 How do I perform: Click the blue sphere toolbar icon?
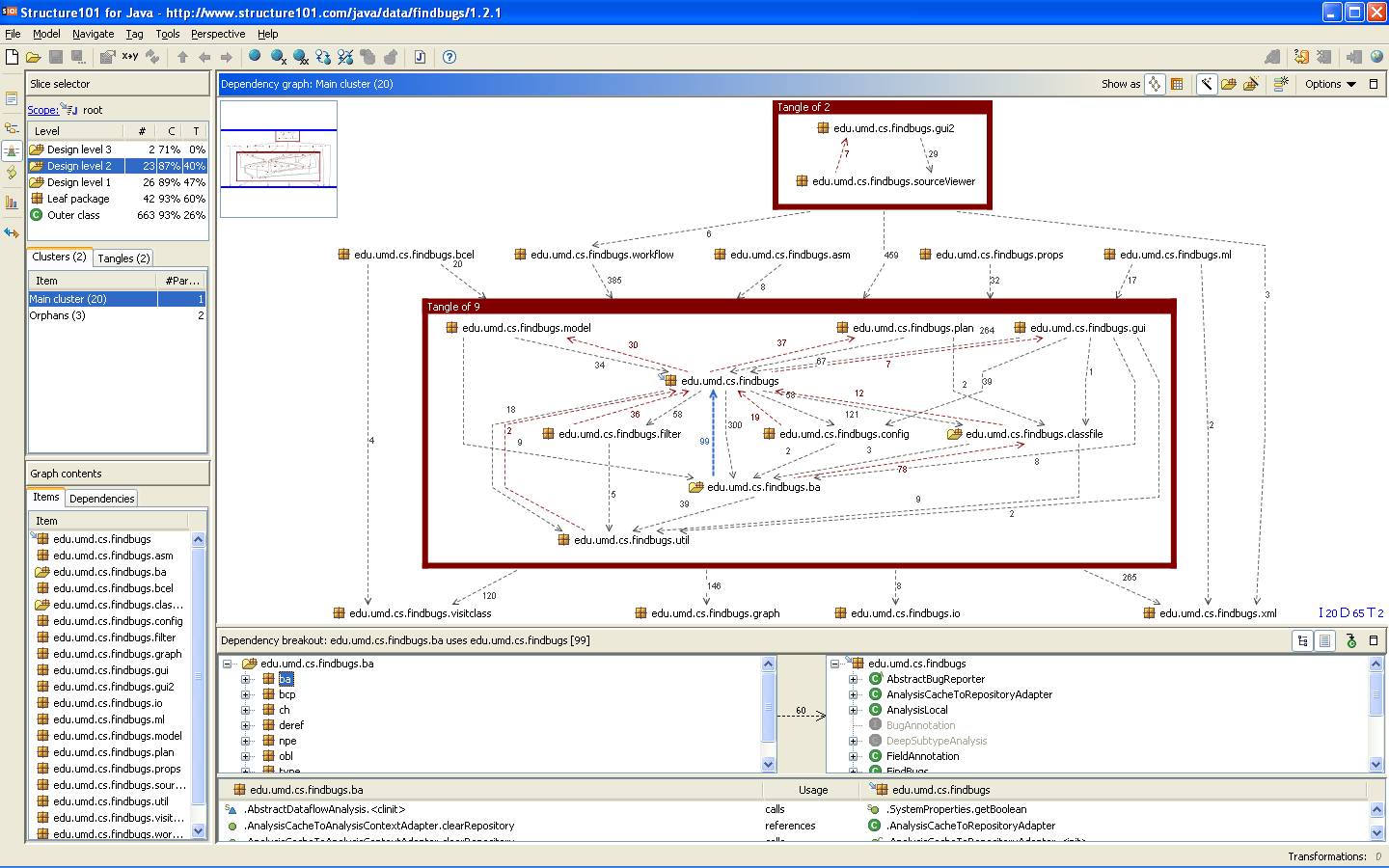(255, 57)
